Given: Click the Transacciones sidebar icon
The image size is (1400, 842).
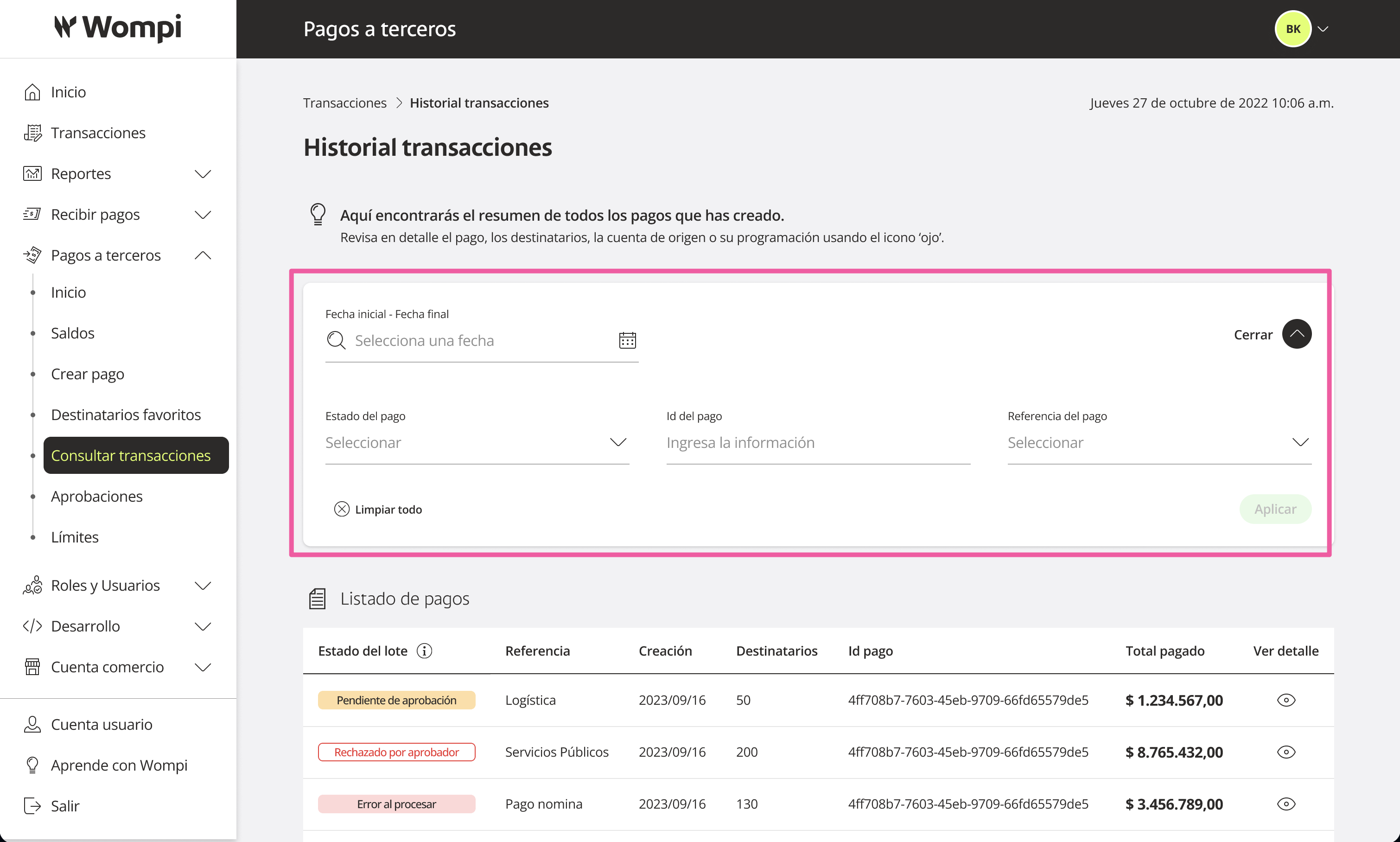Looking at the screenshot, I should coord(32,133).
